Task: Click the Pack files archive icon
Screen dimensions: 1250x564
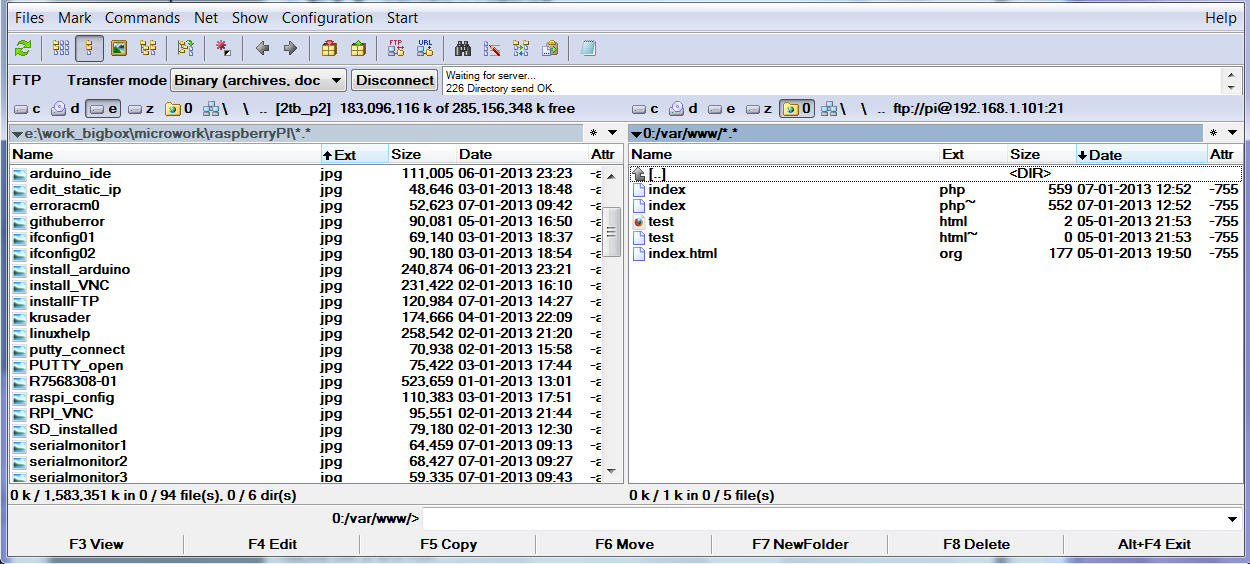Action: coord(329,48)
